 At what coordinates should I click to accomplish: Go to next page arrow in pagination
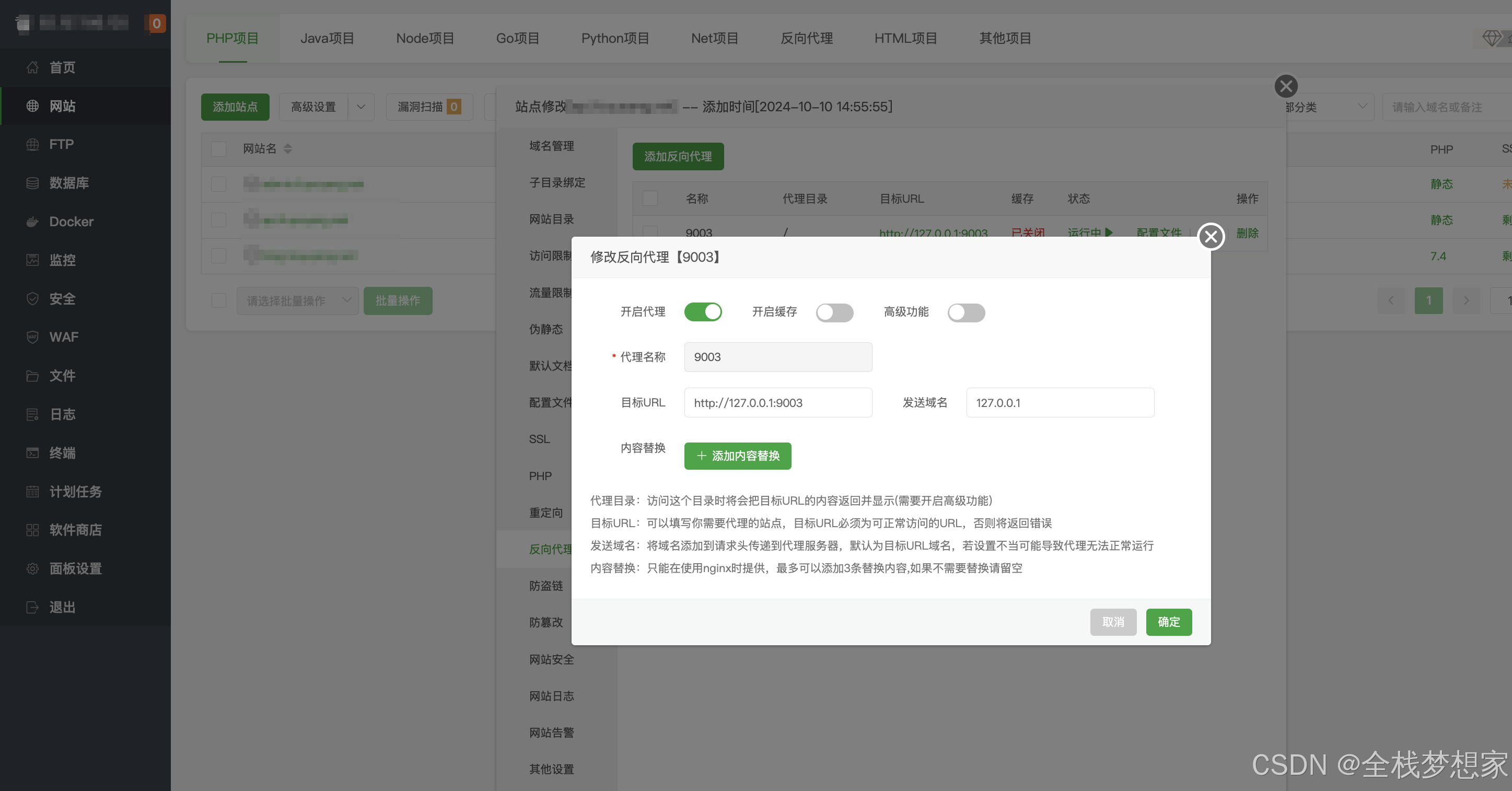point(1466,300)
